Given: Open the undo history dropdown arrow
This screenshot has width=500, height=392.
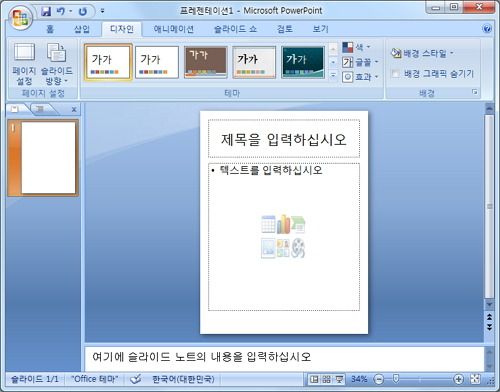Looking at the screenshot, I should [x=71, y=12].
